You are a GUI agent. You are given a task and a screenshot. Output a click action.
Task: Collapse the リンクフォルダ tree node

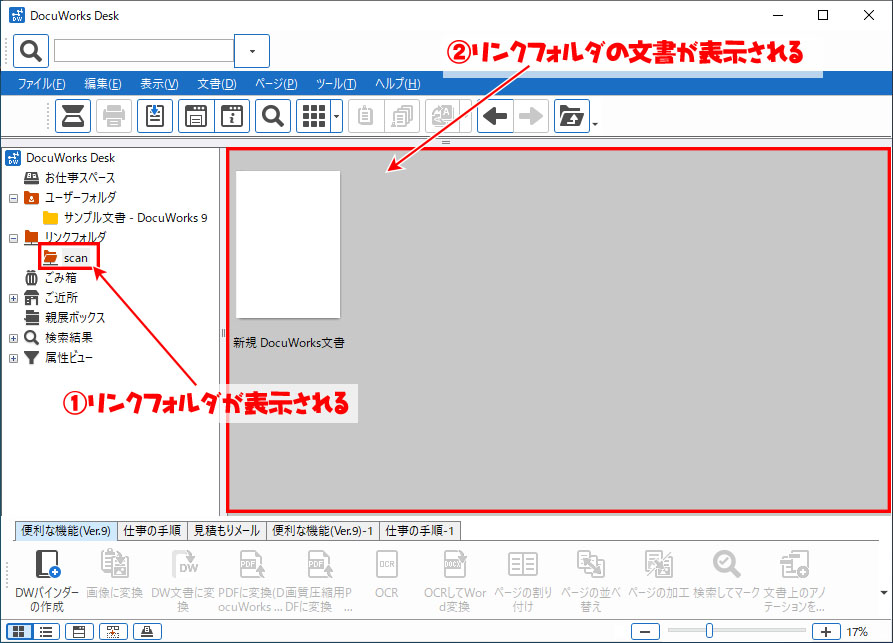[14, 238]
